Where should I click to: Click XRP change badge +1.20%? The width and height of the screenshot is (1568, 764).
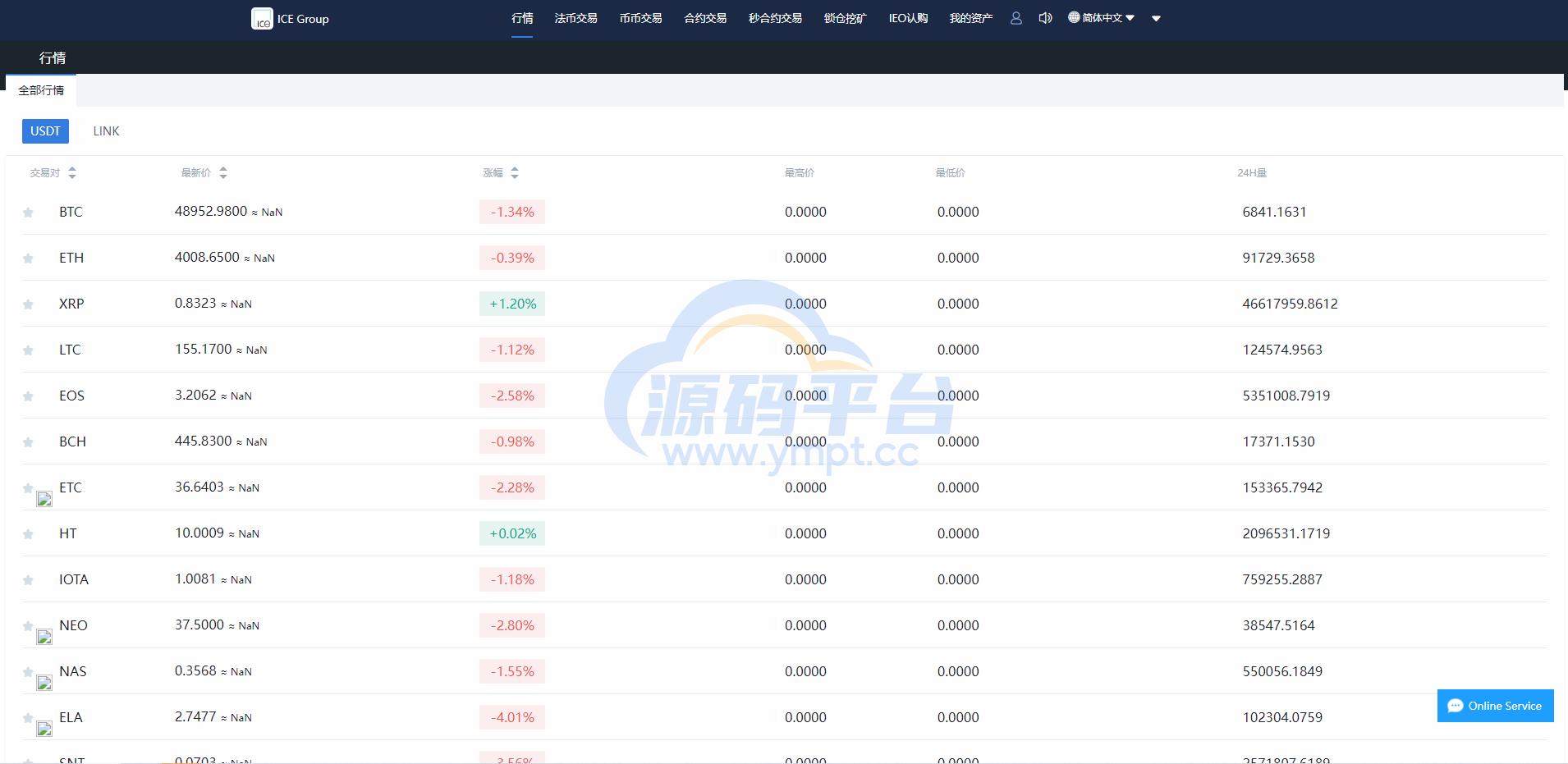coord(512,304)
